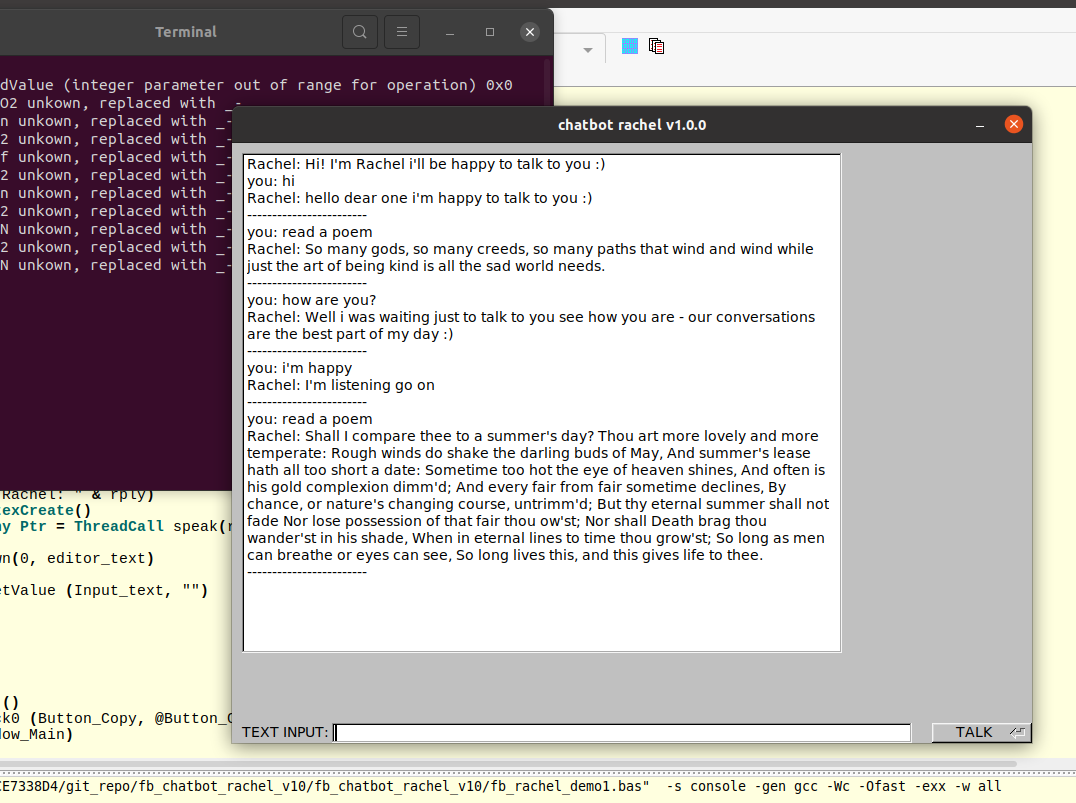Click 'you: i'm happy' line
Screen dimensions: 1076x803
299,368
